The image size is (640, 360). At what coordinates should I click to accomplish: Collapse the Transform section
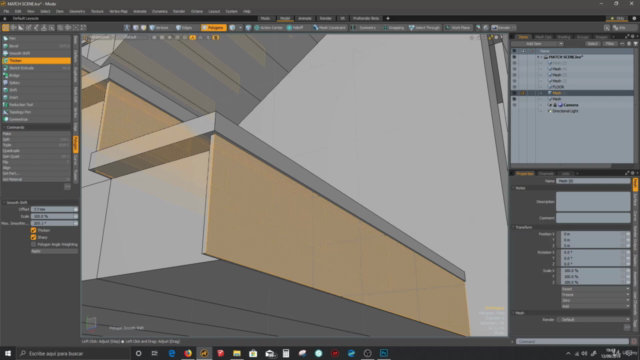[513, 227]
